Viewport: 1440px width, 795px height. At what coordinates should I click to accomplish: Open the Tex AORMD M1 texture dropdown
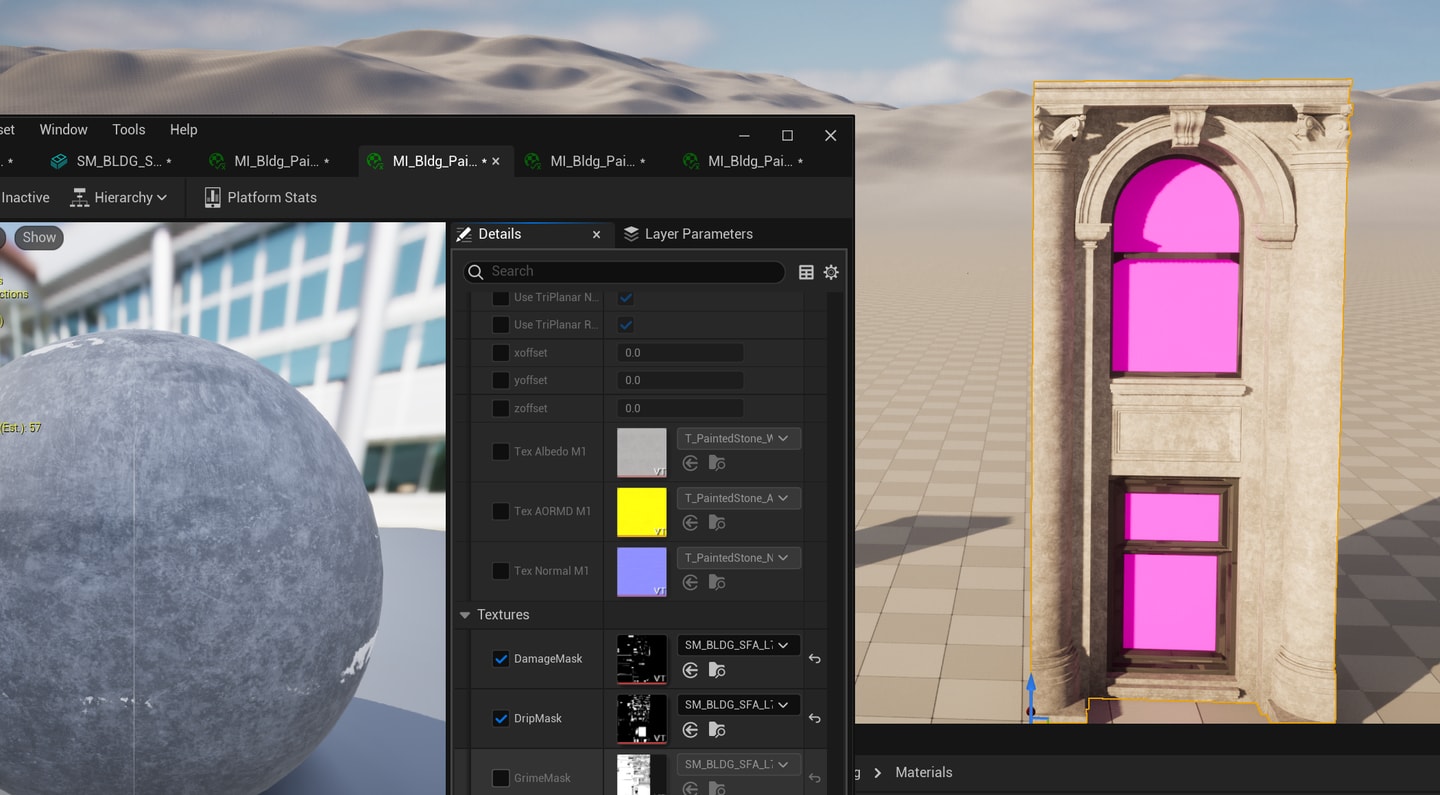[739, 498]
